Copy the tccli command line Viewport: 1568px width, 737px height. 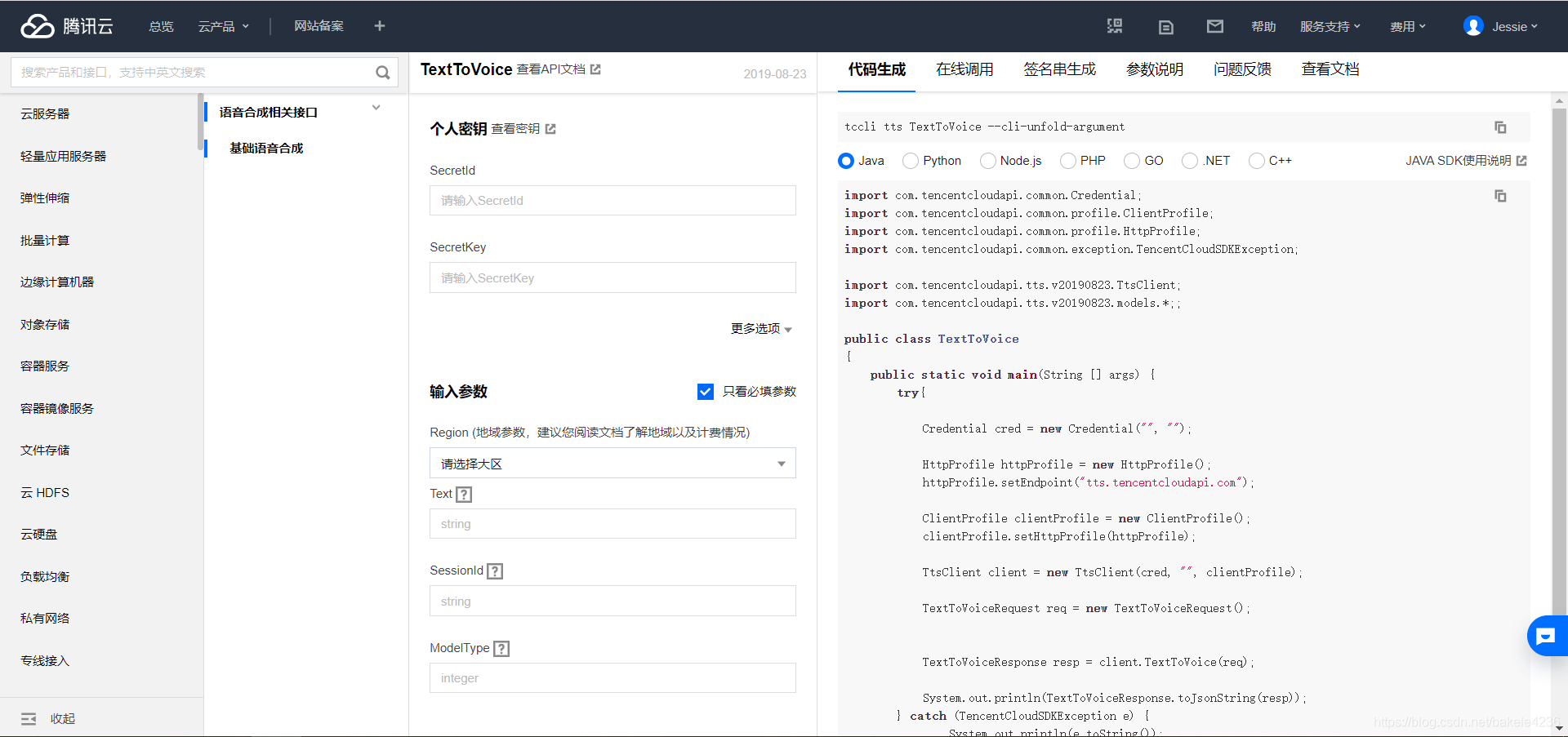[x=1500, y=127]
